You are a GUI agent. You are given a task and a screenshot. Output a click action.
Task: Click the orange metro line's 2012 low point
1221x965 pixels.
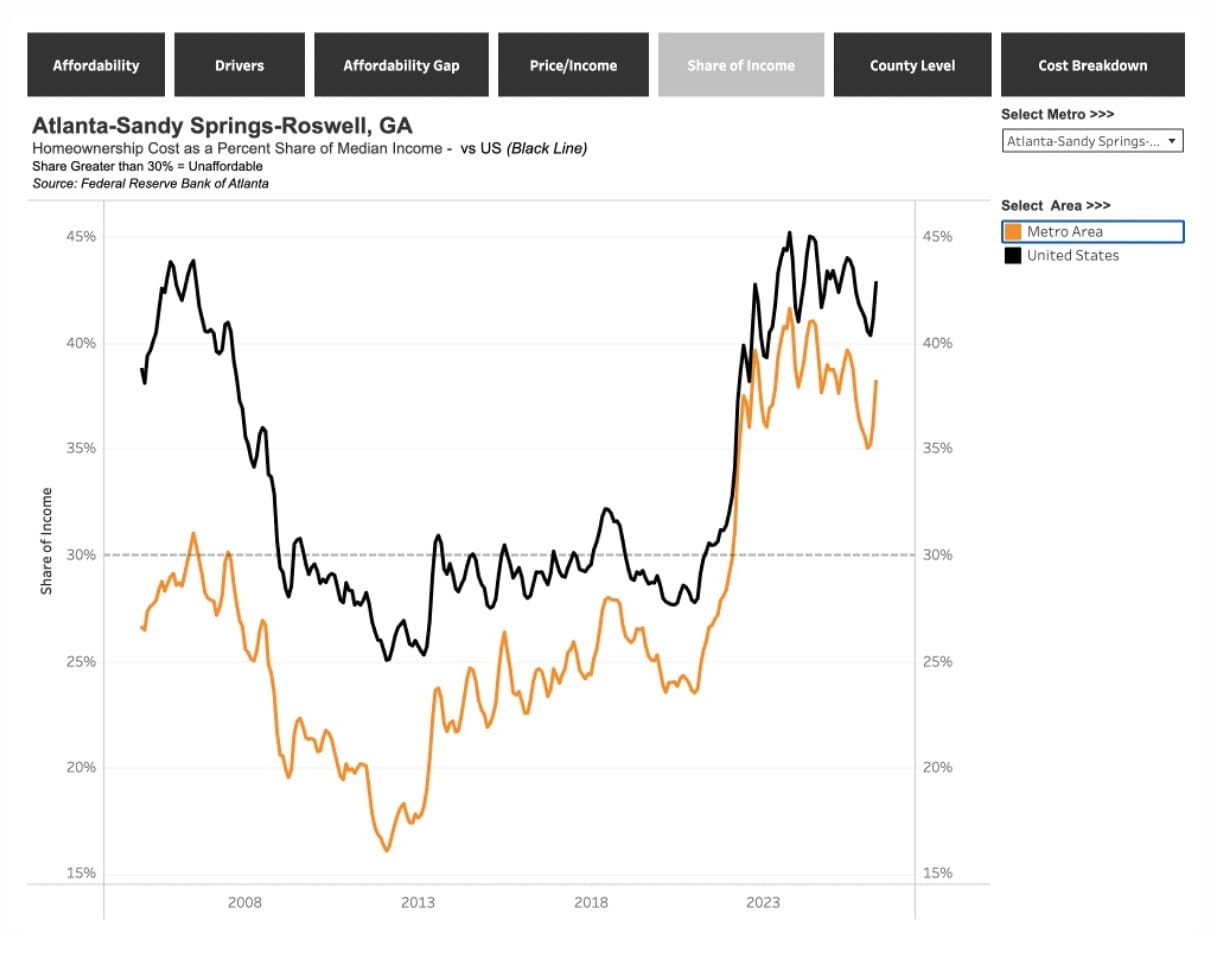pos(386,850)
